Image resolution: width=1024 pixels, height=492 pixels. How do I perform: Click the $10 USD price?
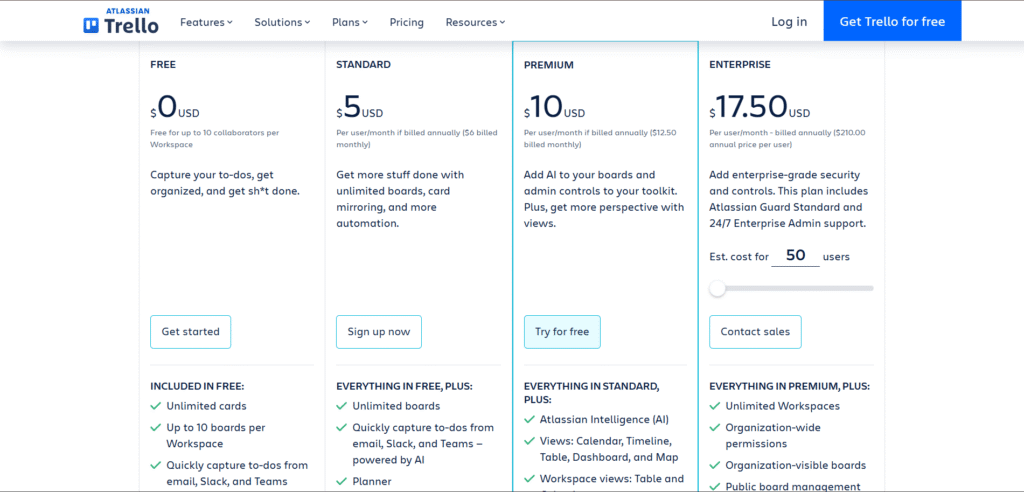pos(554,106)
